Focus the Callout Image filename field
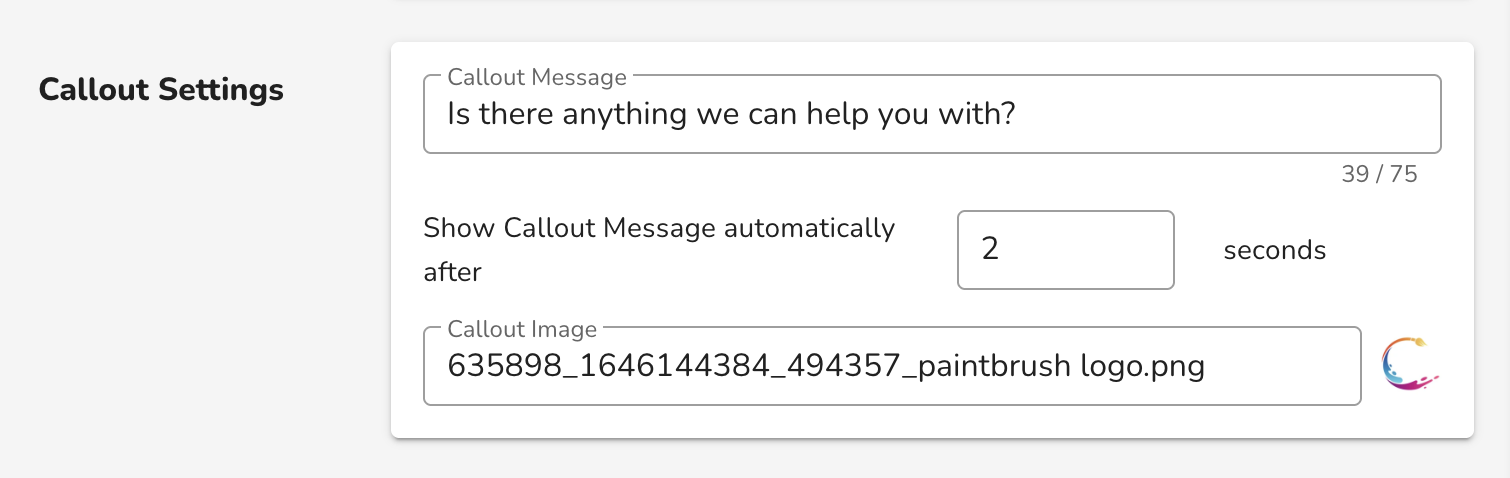The height and width of the screenshot is (478, 1510). click(x=892, y=366)
